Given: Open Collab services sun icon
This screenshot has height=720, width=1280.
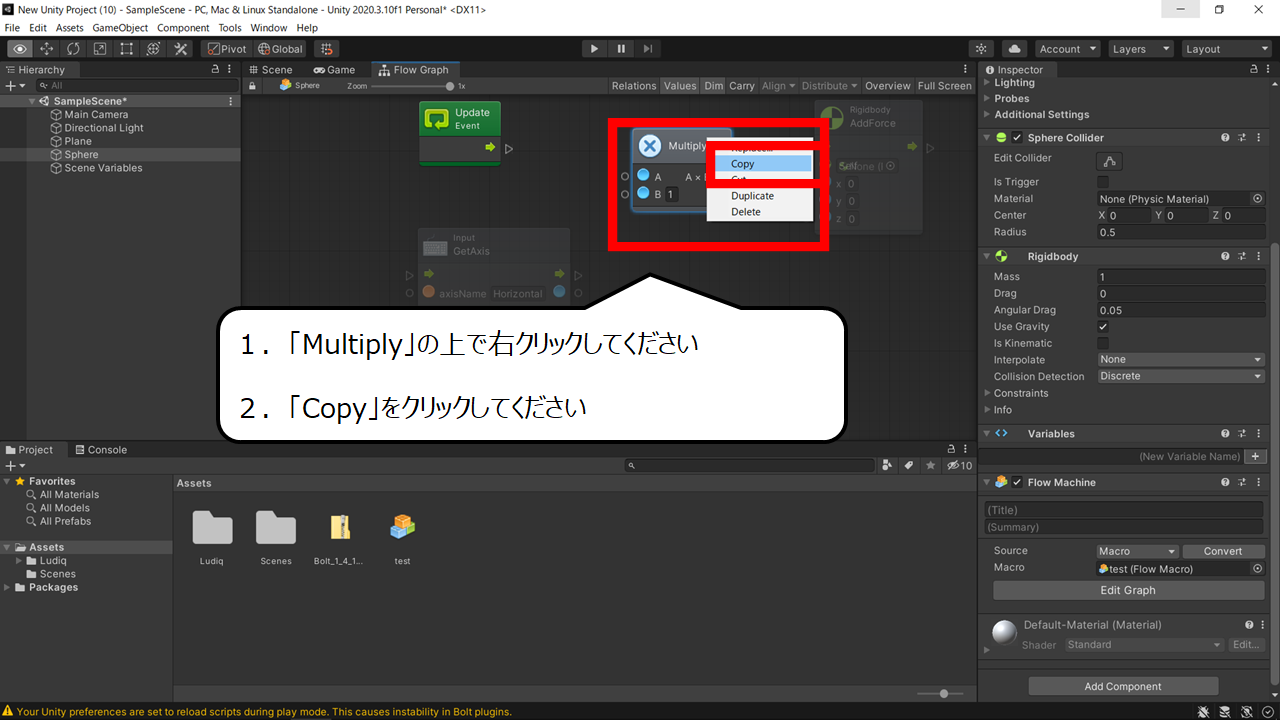Looking at the screenshot, I should click(x=982, y=49).
